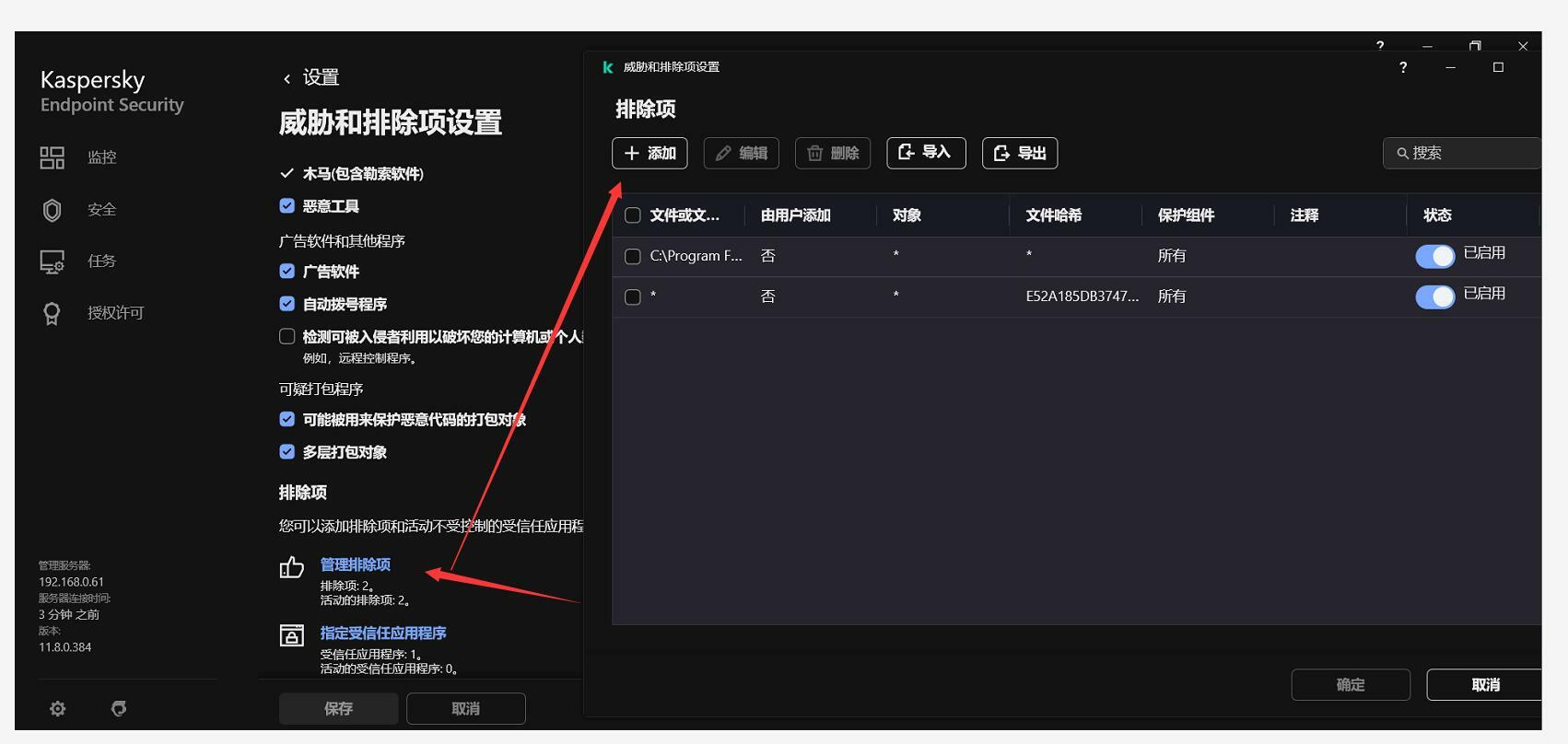
Task: Click the 添加 add button
Action: pyautogui.click(x=649, y=153)
